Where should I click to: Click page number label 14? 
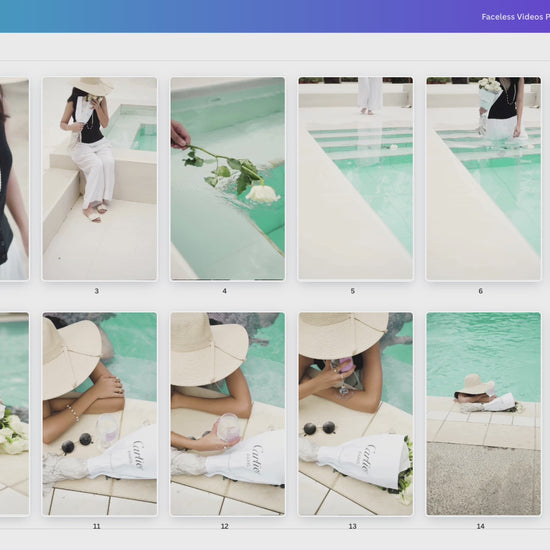click(x=481, y=526)
